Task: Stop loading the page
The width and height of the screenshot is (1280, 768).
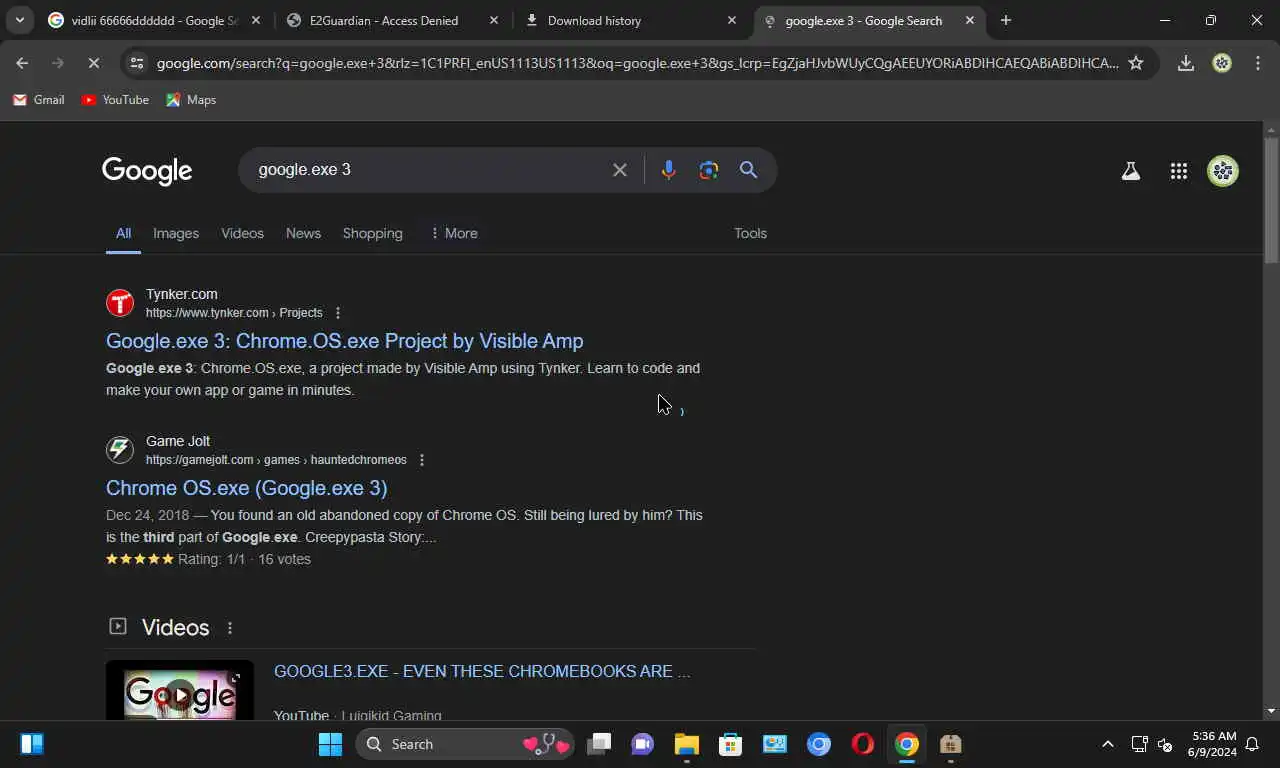Action: pyautogui.click(x=93, y=63)
